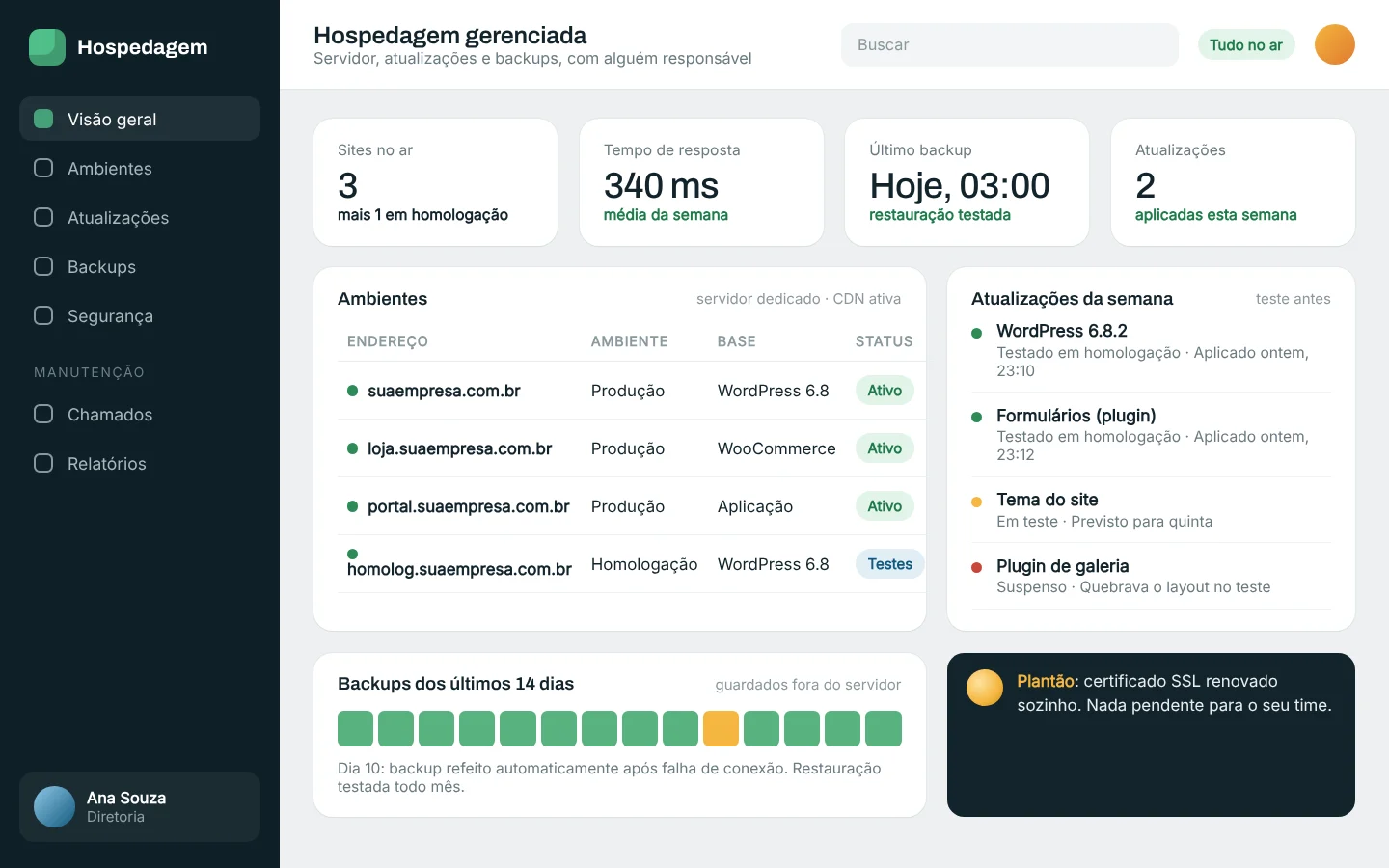Focus the Buscar search field
This screenshot has height=868, width=1389.
pos(1010,44)
